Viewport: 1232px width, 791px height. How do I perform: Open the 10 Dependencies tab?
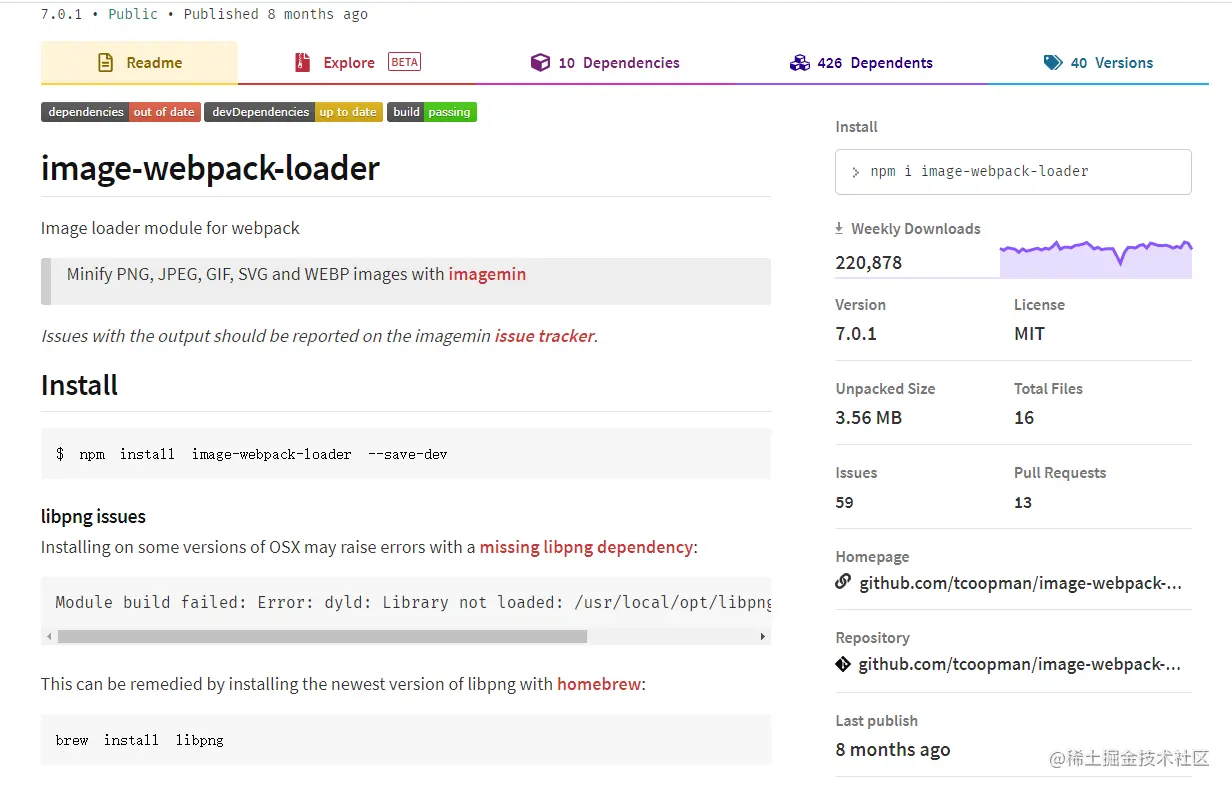[x=605, y=62]
